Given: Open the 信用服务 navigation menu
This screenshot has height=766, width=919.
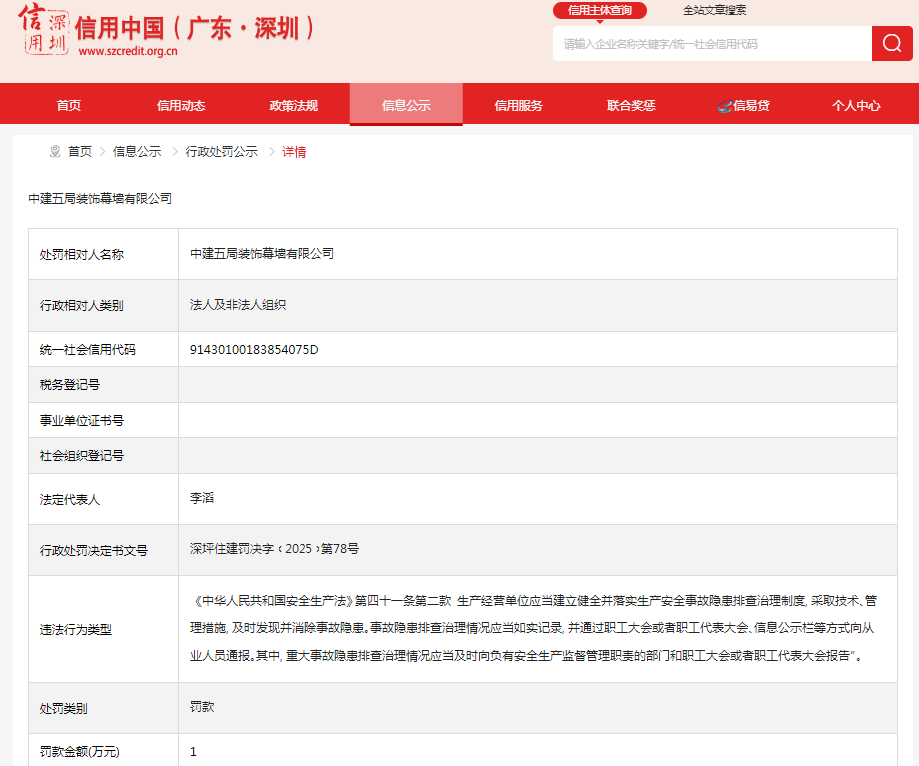Looking at the screenshot, I should [519, 105].
